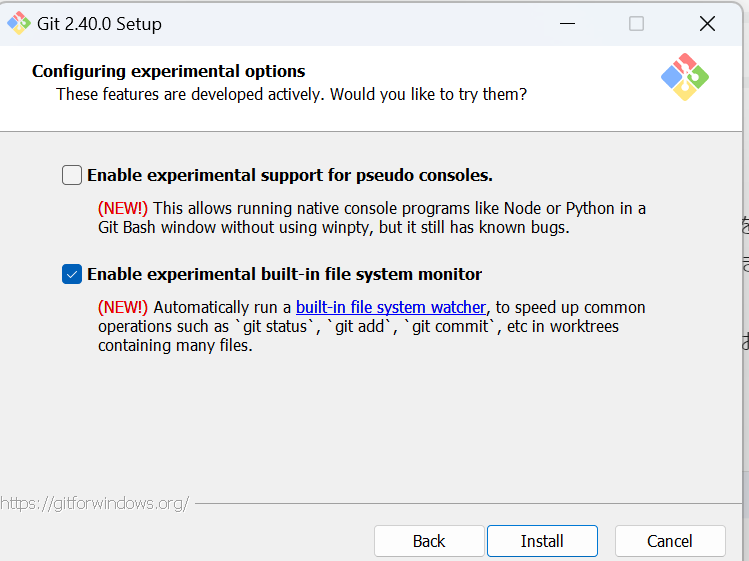Click the large Git logo in the header
The image size is (749, 561).
[x=685, y=77]
